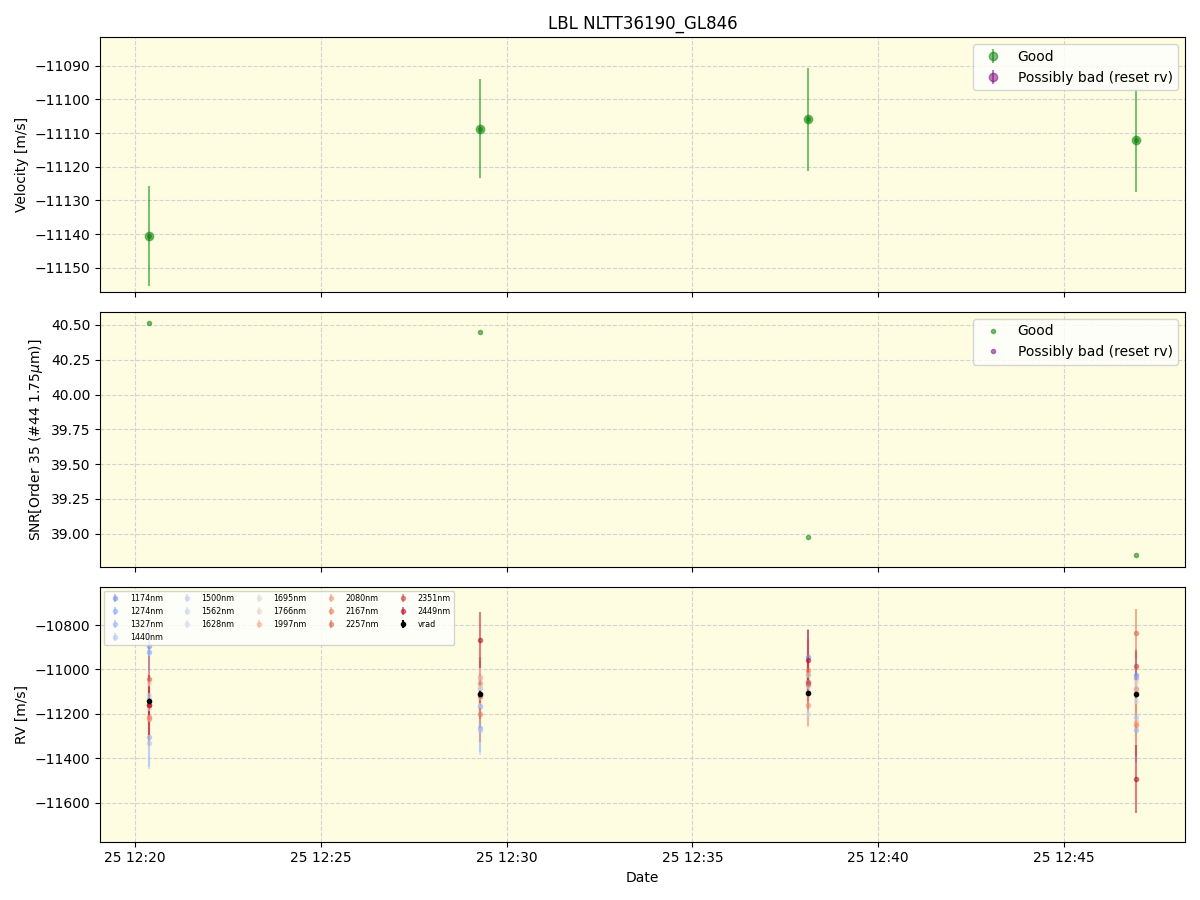Click 'Good' in the velocity plot legend
1200x900 pixels.
coord(1035,57)
